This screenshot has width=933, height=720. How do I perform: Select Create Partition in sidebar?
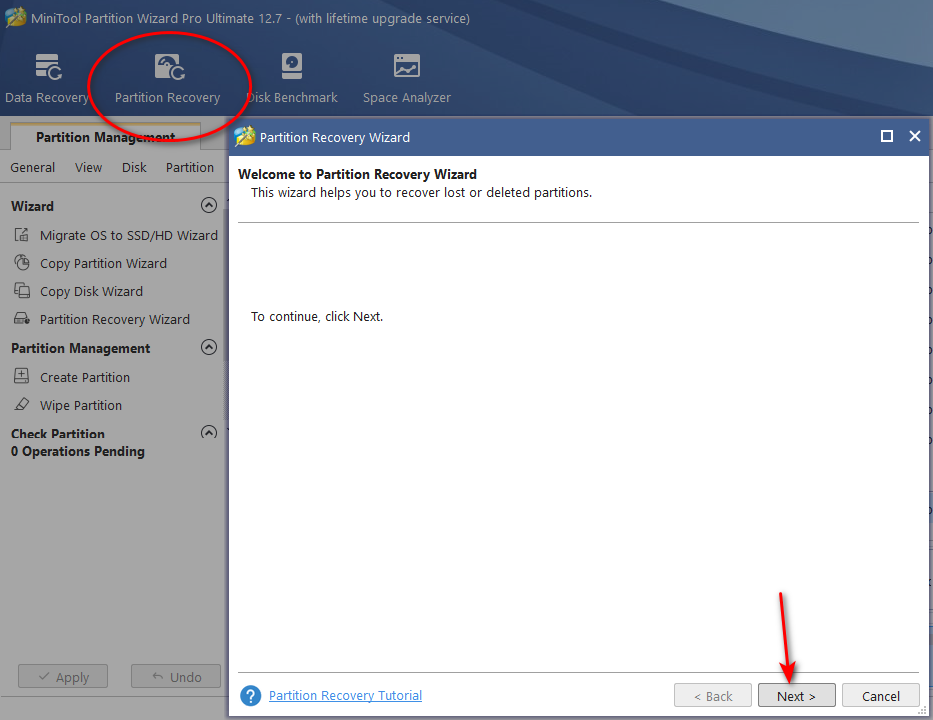click(x=85, y=377)
